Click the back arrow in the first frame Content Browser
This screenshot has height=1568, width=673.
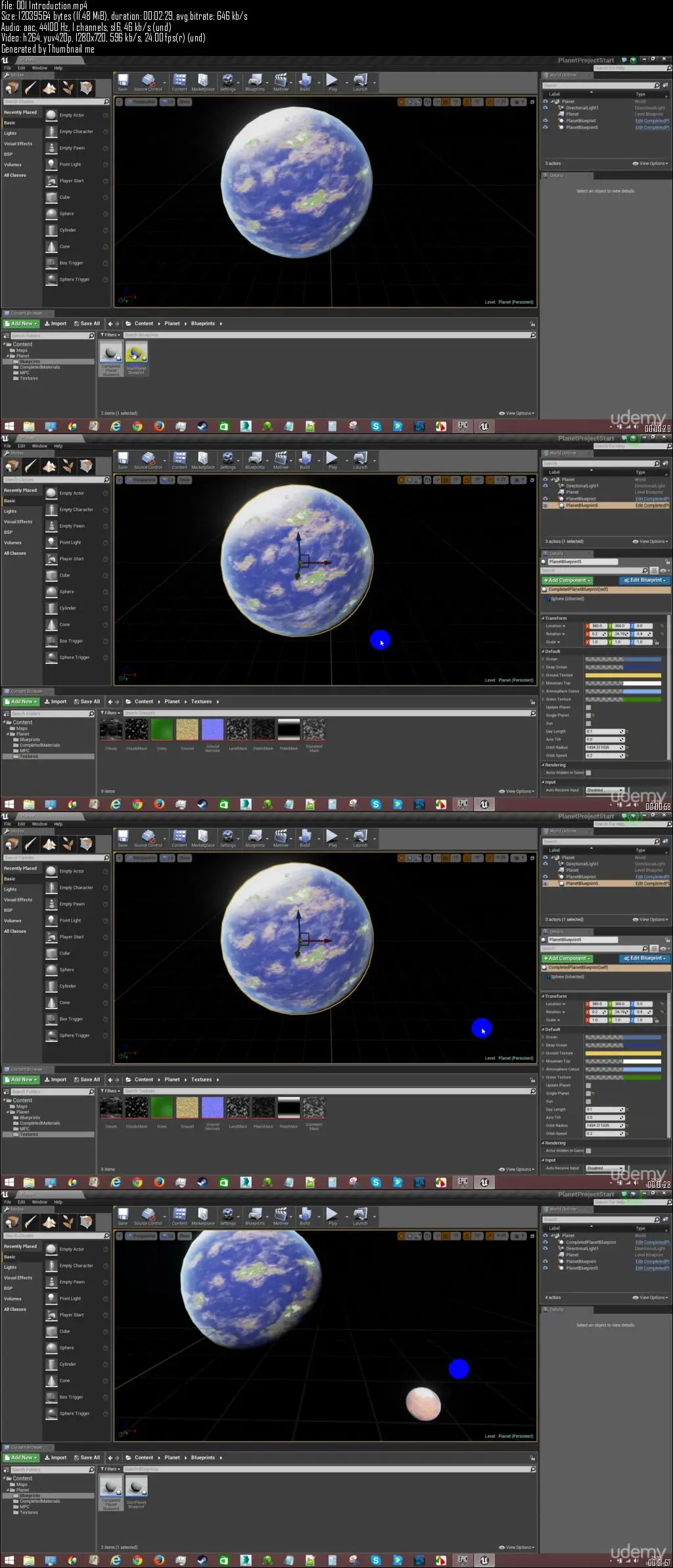tap(110, 323)
